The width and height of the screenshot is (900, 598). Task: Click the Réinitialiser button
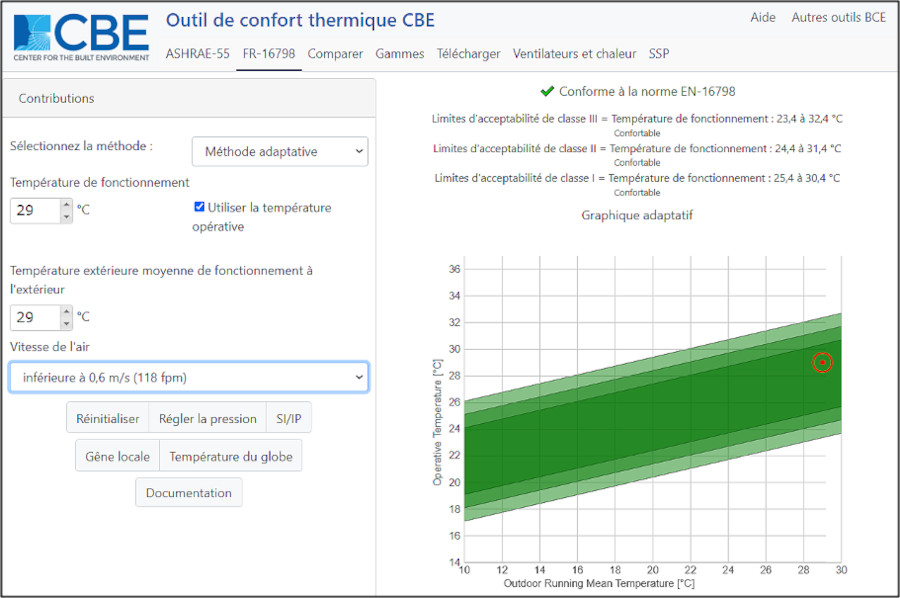coord(108,418)
